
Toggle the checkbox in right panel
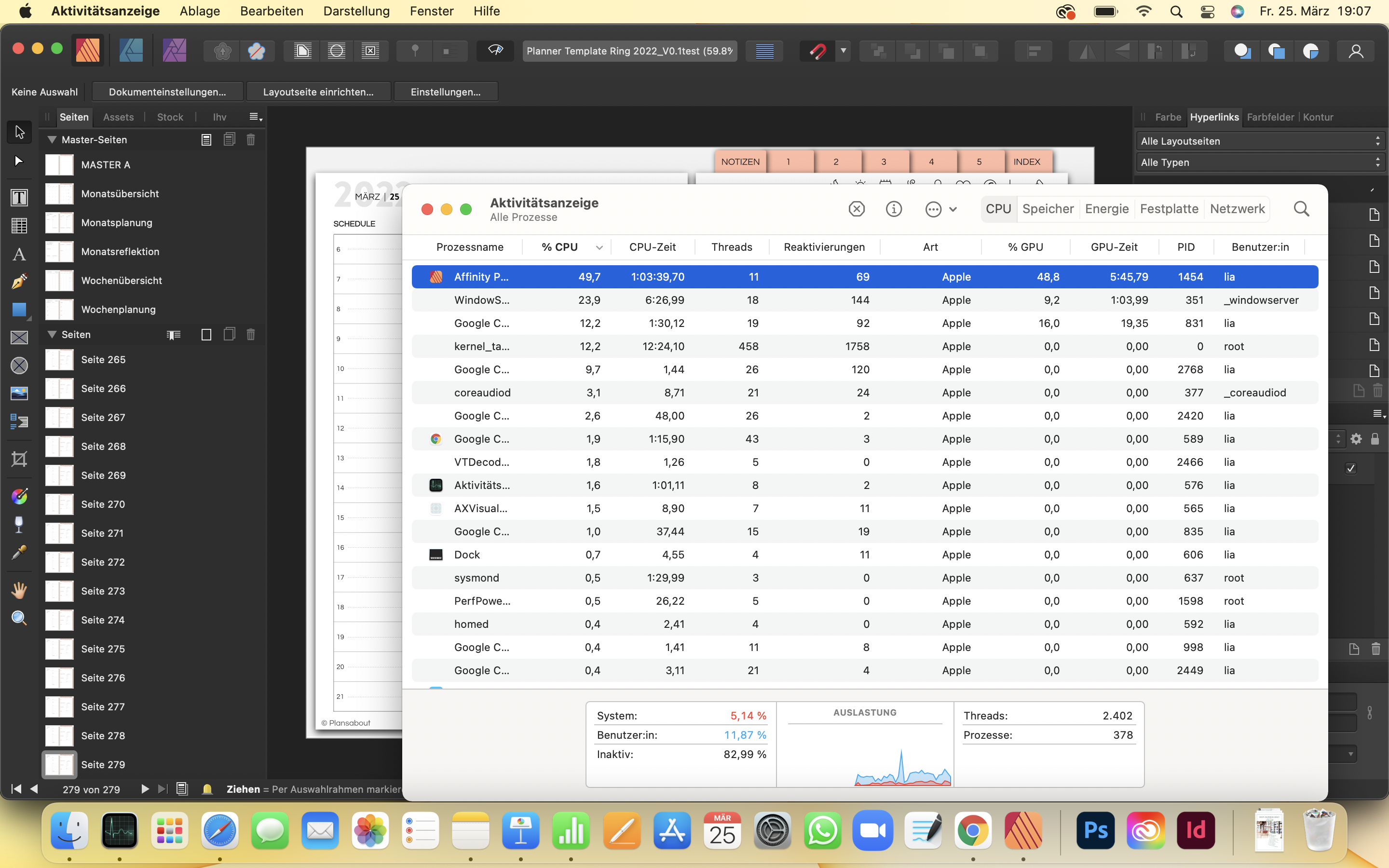[x=1350, y=468]
